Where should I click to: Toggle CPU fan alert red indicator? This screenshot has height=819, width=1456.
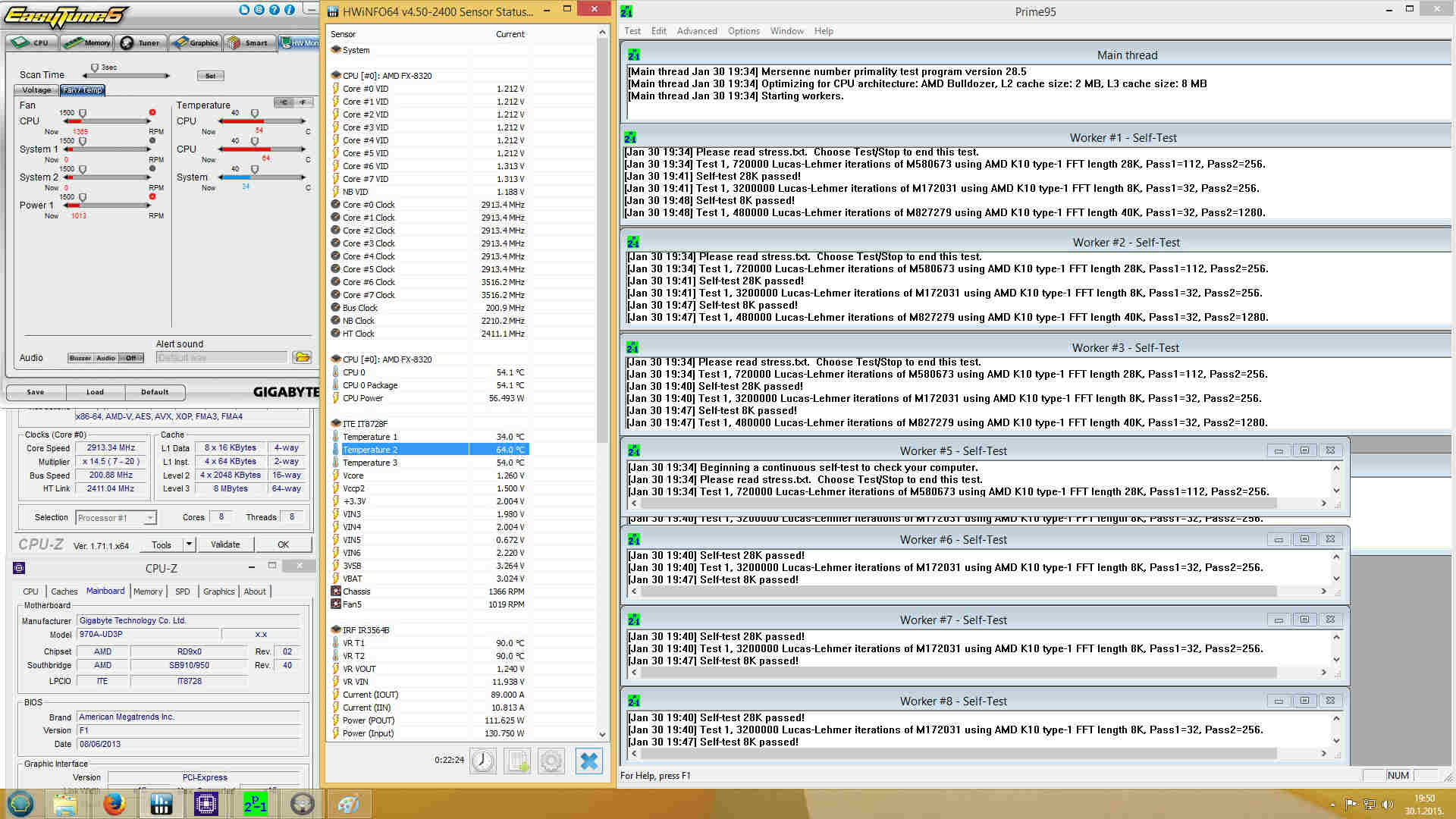(152, 112)
